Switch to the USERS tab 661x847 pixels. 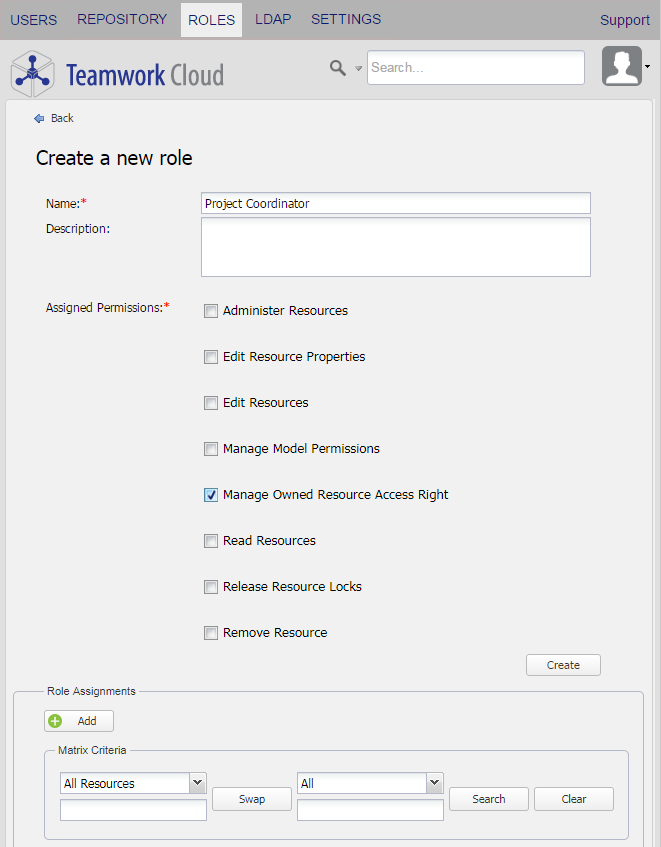(34, 19)
